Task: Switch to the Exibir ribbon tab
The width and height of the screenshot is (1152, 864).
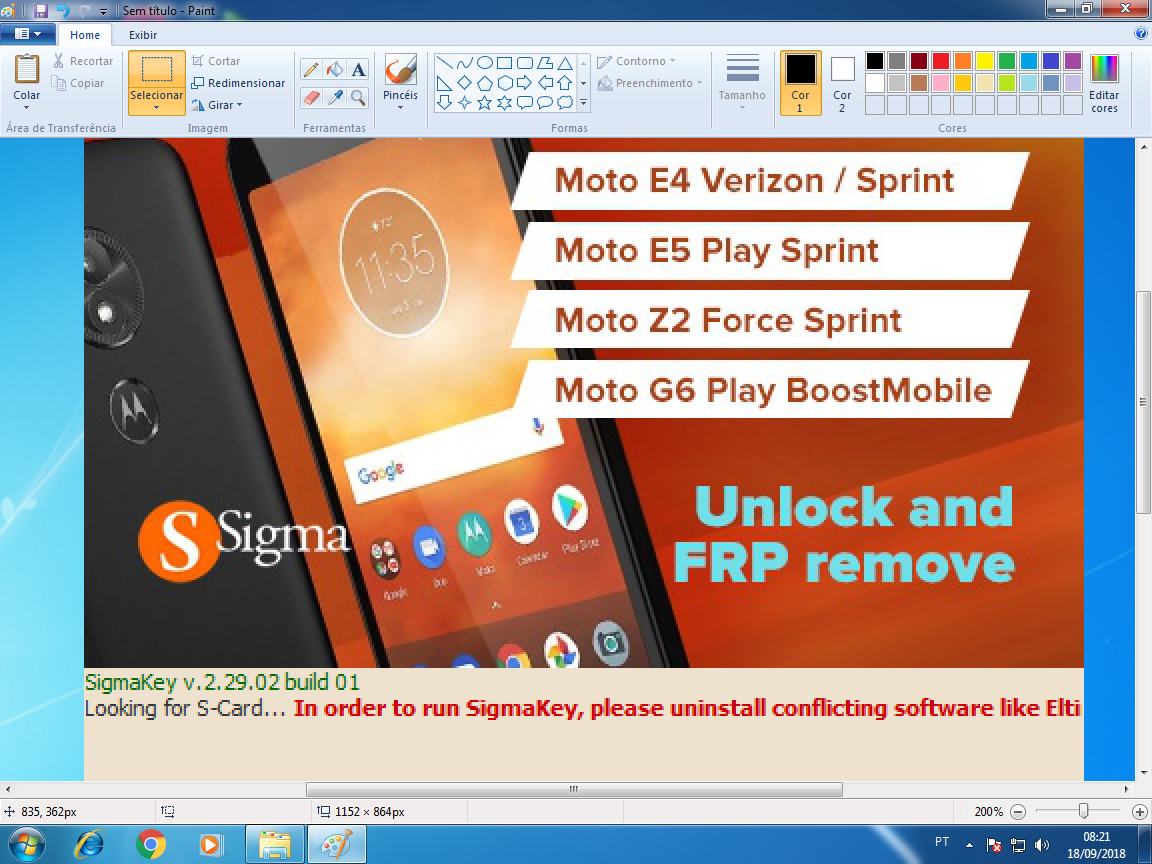Action: pos(143,35)
